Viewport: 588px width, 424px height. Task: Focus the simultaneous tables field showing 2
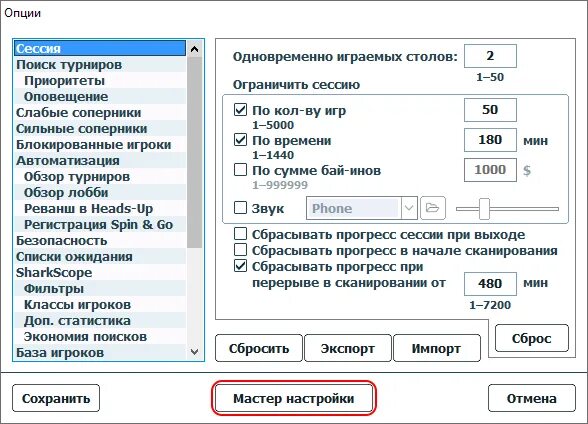pos(490,56)
